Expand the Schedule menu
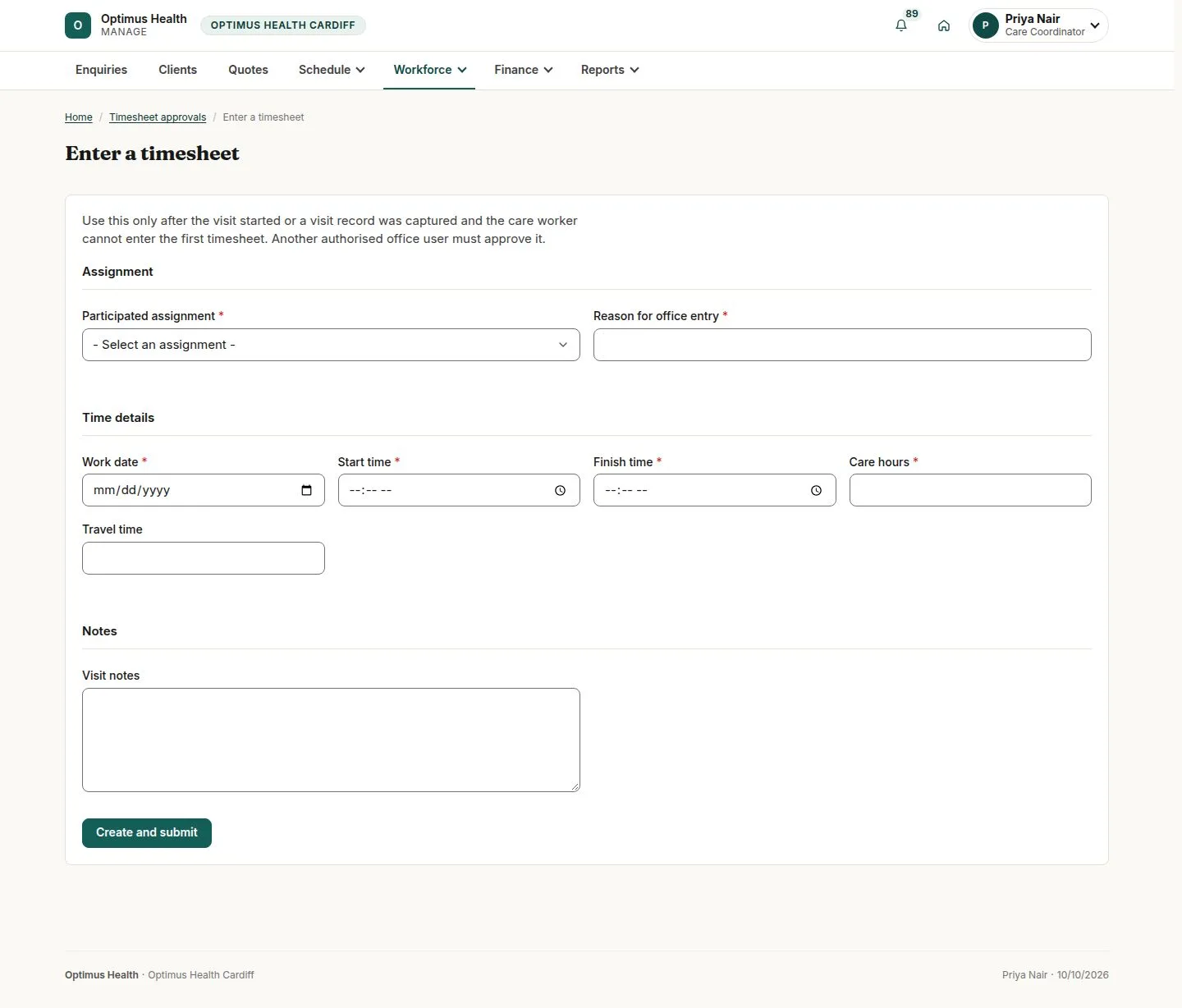 tap(332, 70)
